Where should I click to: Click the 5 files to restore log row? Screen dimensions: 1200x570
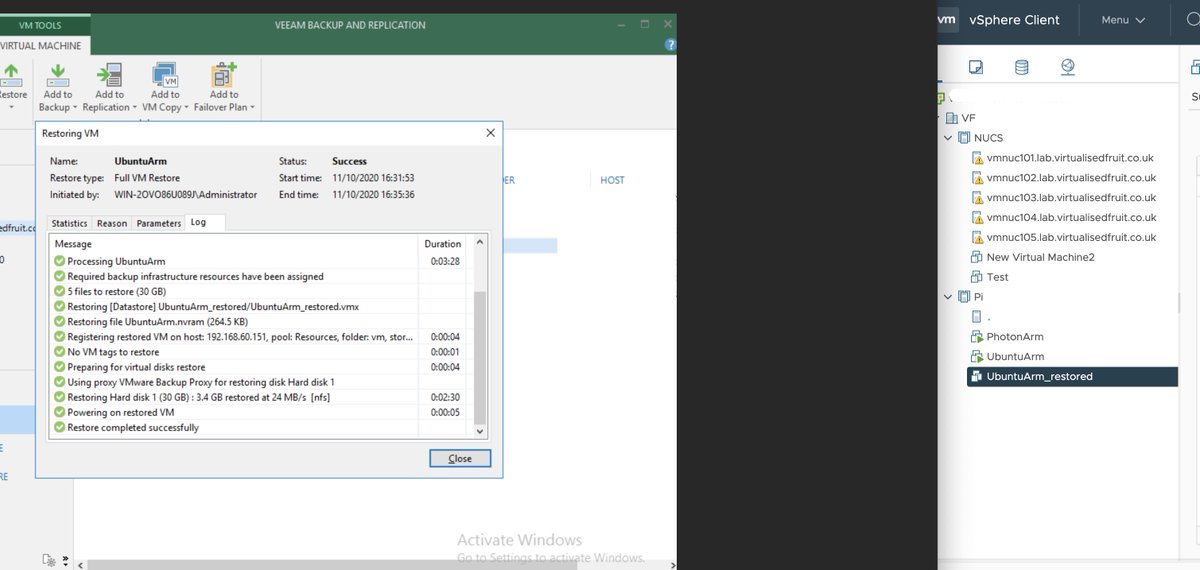[260, 292]
